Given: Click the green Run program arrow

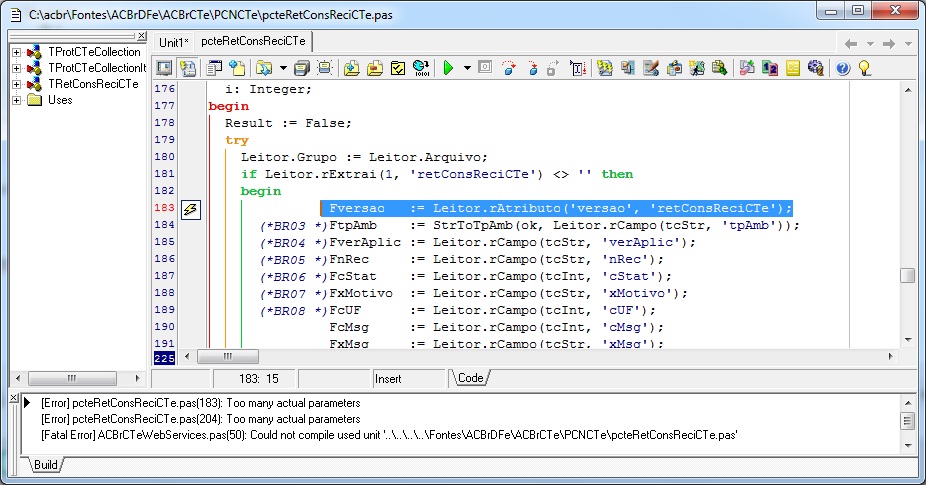Looking at the screenshot, I should coord(448,69).
